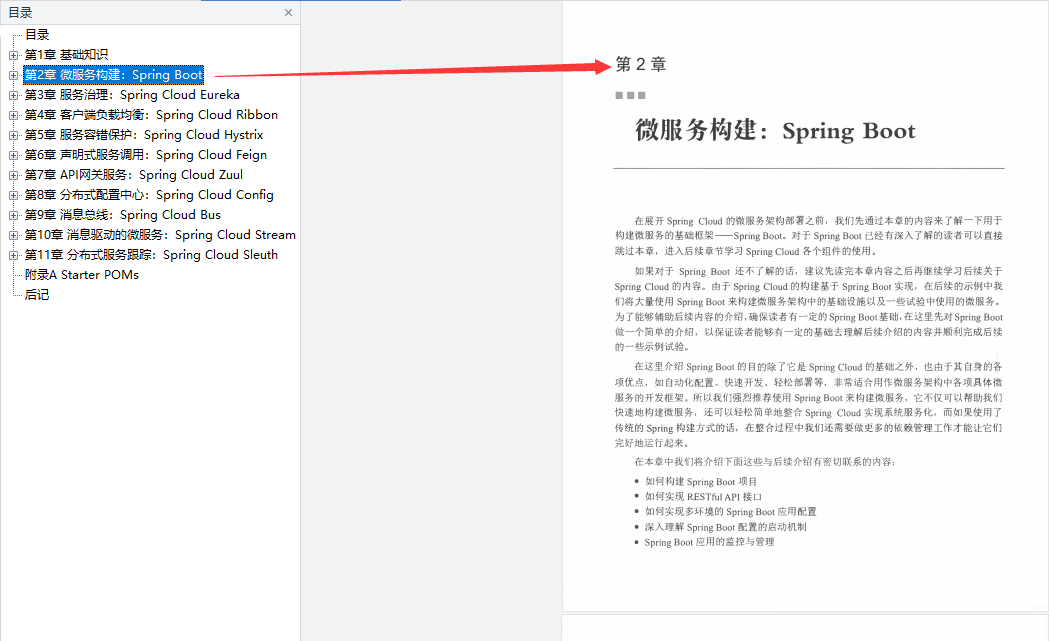Jump to 第1章 基础知识 bookmark

pyautogui.click(x=66, y=55)
